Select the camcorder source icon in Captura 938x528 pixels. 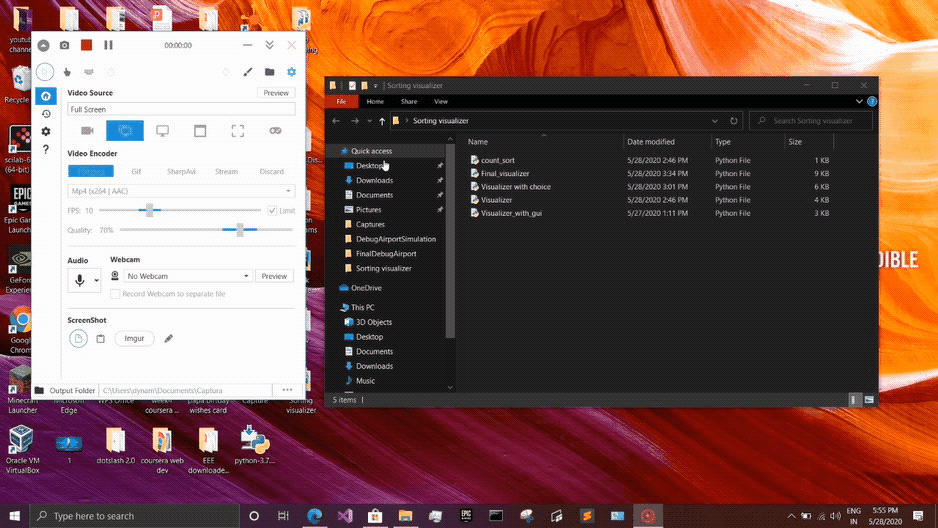point(87,130)
